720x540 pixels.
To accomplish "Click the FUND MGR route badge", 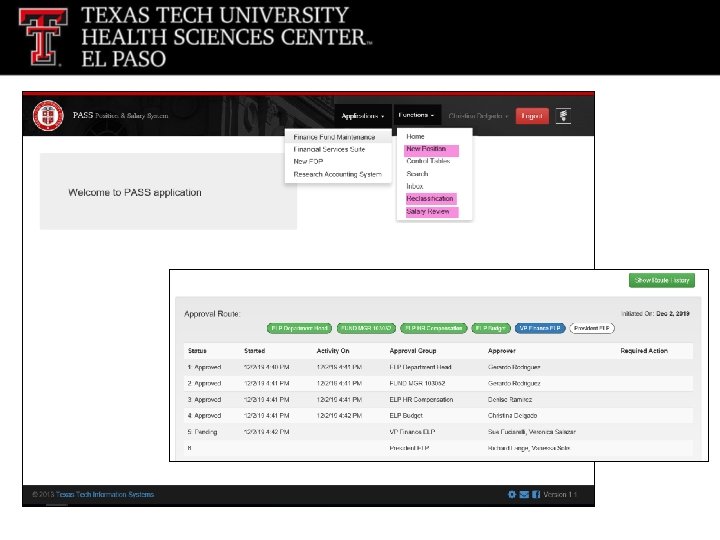I will (366, 328).
